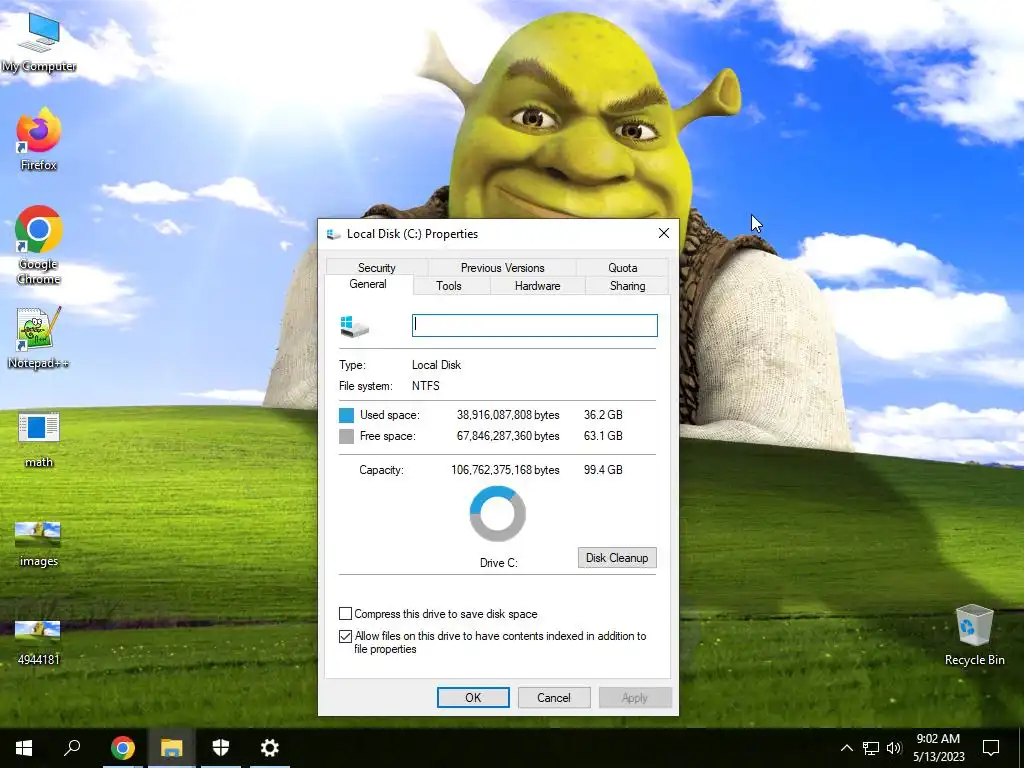This screenshot has height=768, width=1024.
Task: Switch to the Tools tab
Action: 449,285
